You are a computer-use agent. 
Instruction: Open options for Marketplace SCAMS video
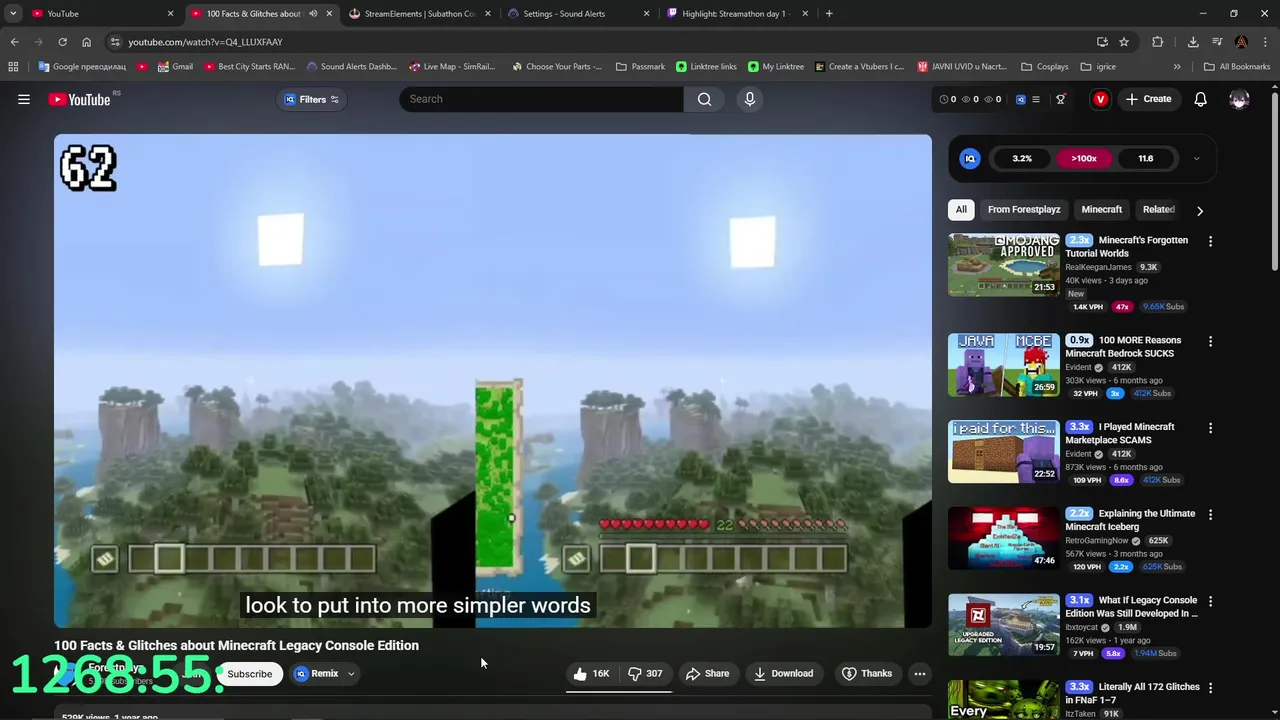[x=1210, y=428]
